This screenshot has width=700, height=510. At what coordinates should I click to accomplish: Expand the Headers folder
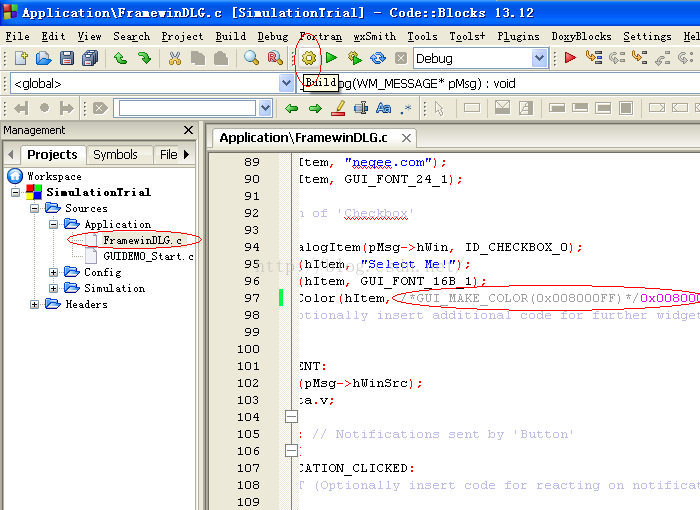tap(34, 304)
